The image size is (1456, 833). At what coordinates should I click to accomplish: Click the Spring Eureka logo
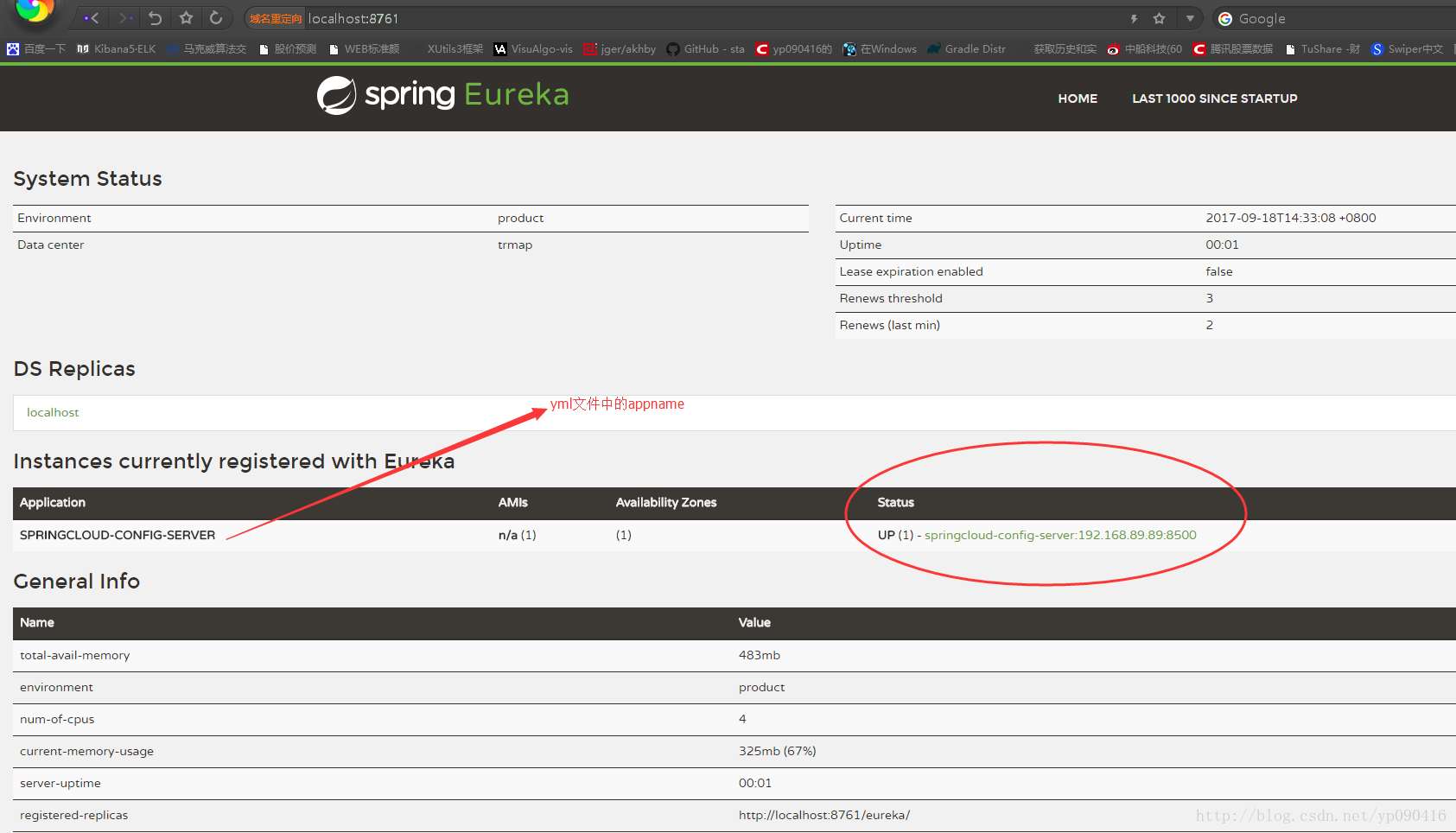coord(443,95)
